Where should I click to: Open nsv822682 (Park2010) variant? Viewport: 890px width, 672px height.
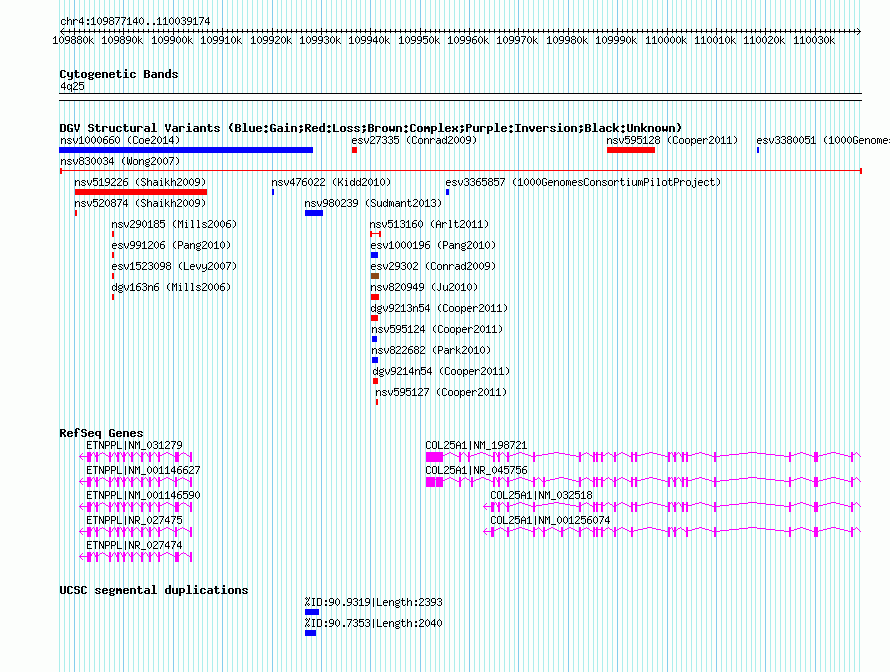(x=431, y=350)
